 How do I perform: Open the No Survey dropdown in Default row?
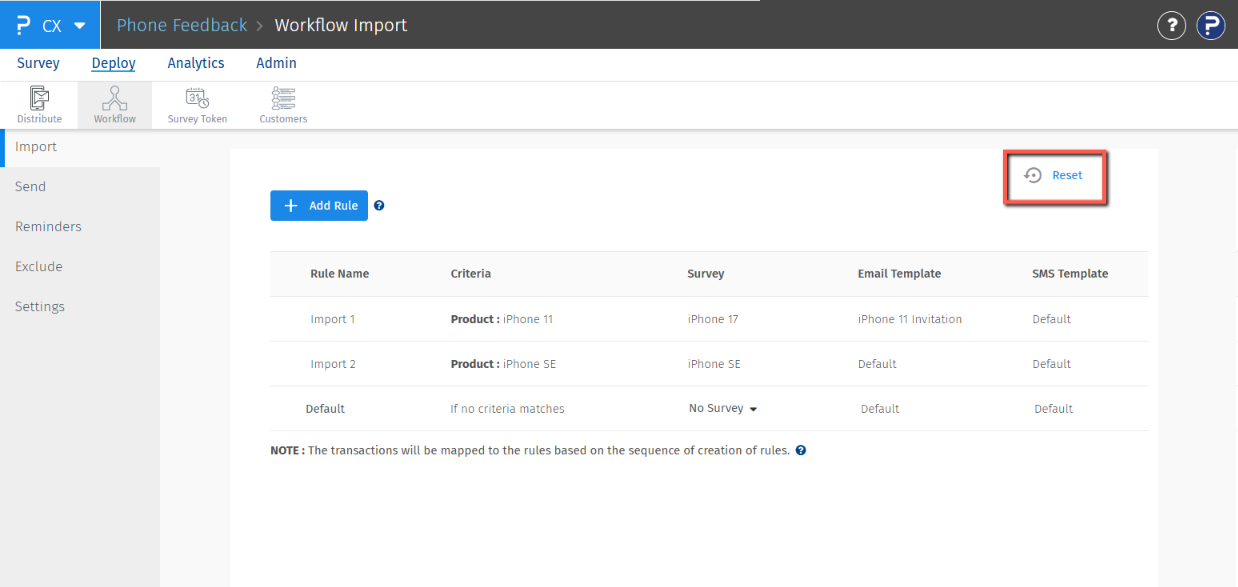click(722, 408)
